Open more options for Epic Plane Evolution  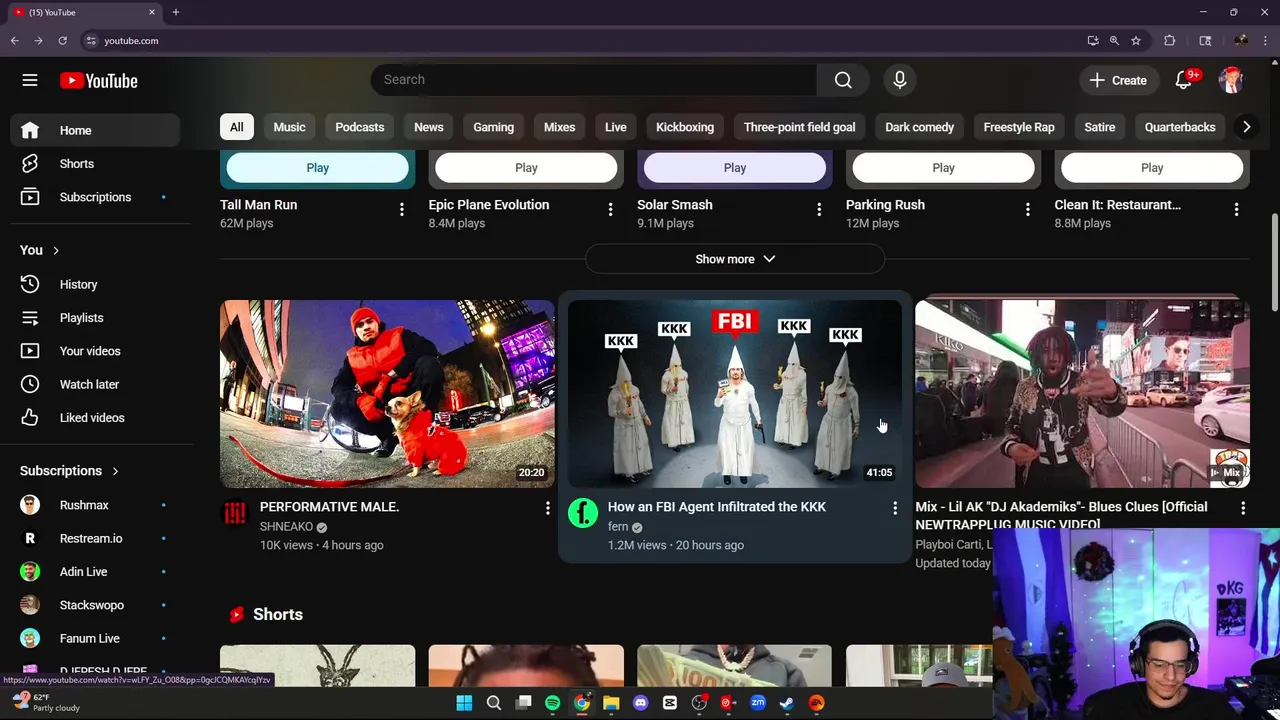click(x=610, y=209)
